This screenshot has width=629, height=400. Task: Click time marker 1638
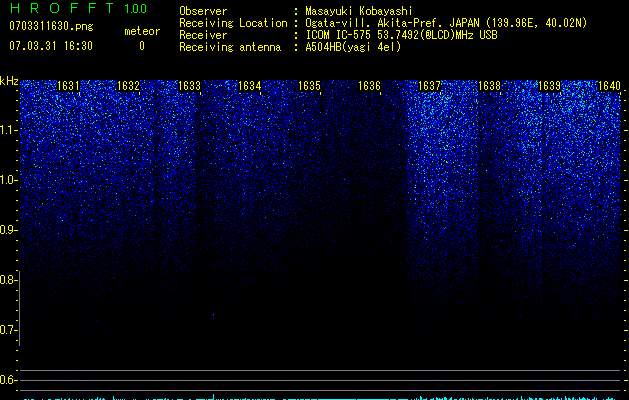tap(489, 85)
